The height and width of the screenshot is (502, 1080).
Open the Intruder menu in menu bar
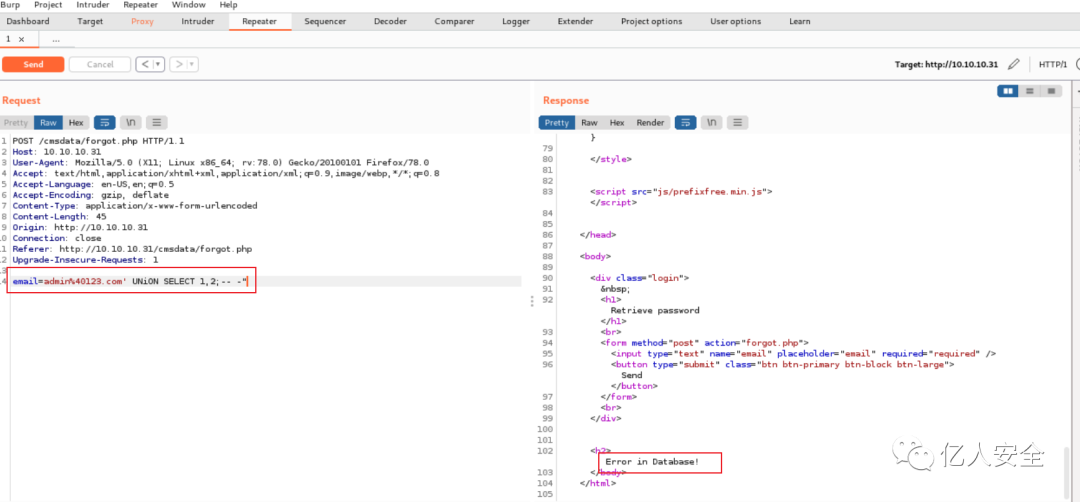coord(93,5)
